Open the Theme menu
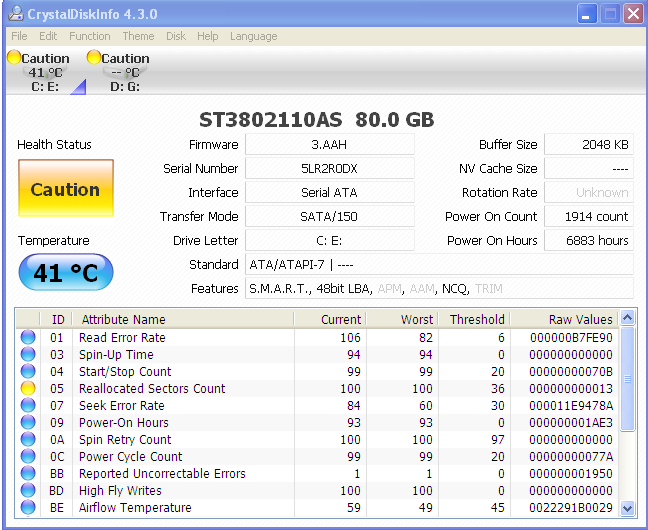648x530 pixels. click(x=138, y=36)
